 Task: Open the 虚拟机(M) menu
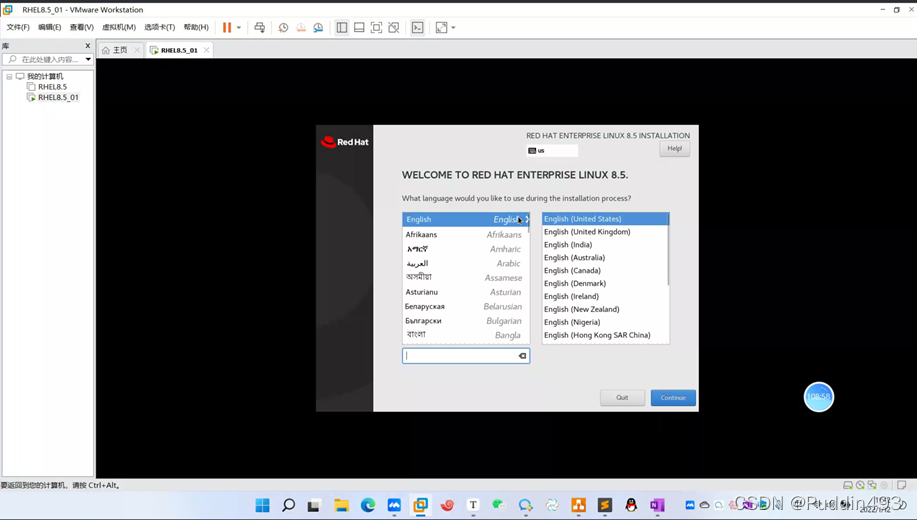pos(119,27)
